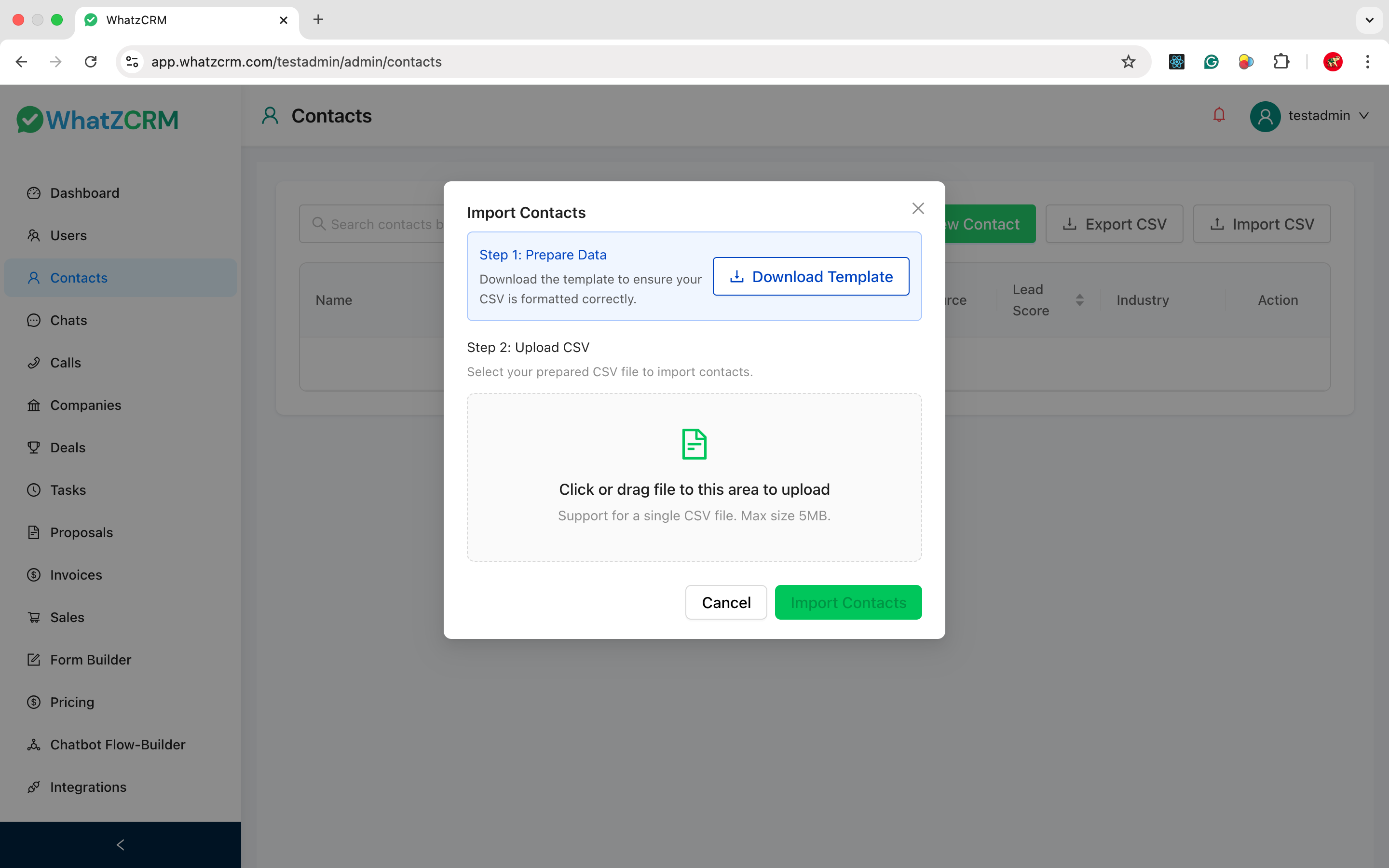Click the notification bell icon
Screen dimensions: 1389x868
point(1219,115)
